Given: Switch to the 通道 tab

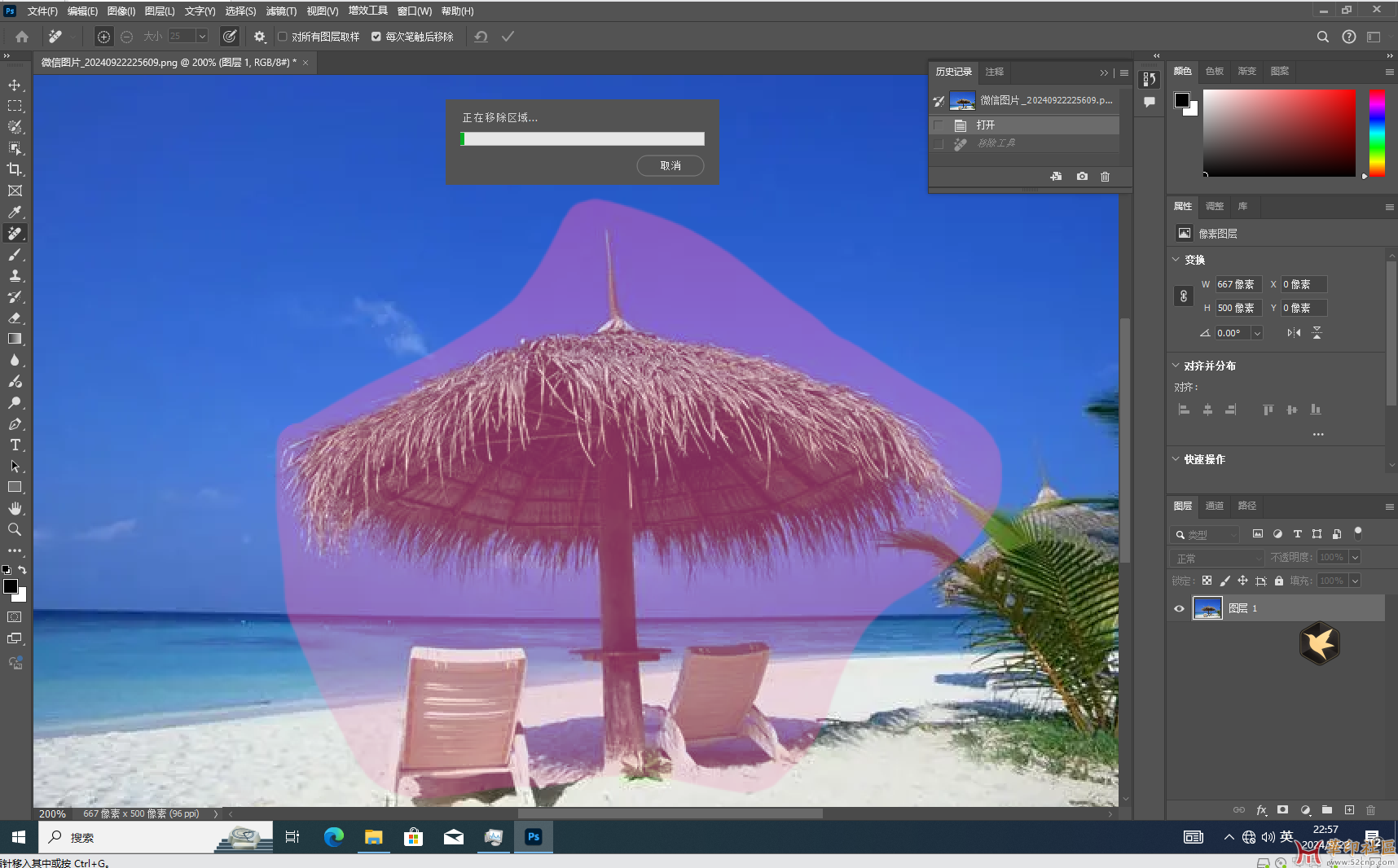Looking at the screenshot, I should click(1215, 506).
